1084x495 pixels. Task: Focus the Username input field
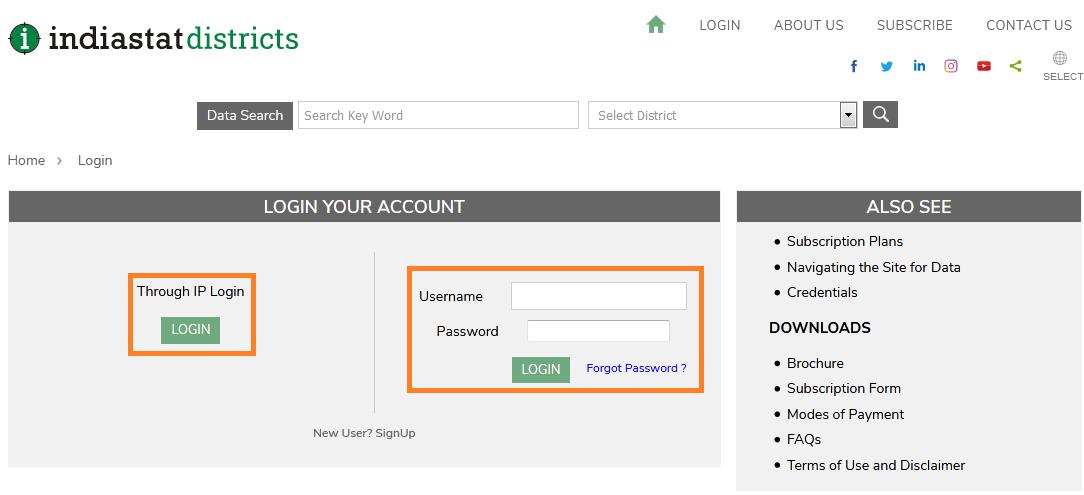tap(598, 296)
